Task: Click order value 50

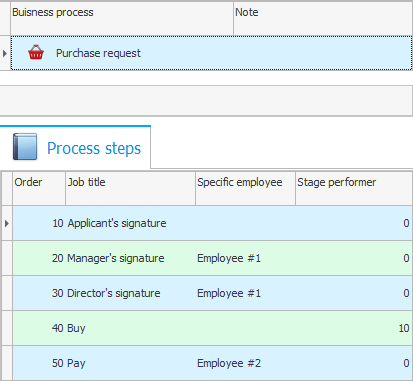Action: [58, 363]
